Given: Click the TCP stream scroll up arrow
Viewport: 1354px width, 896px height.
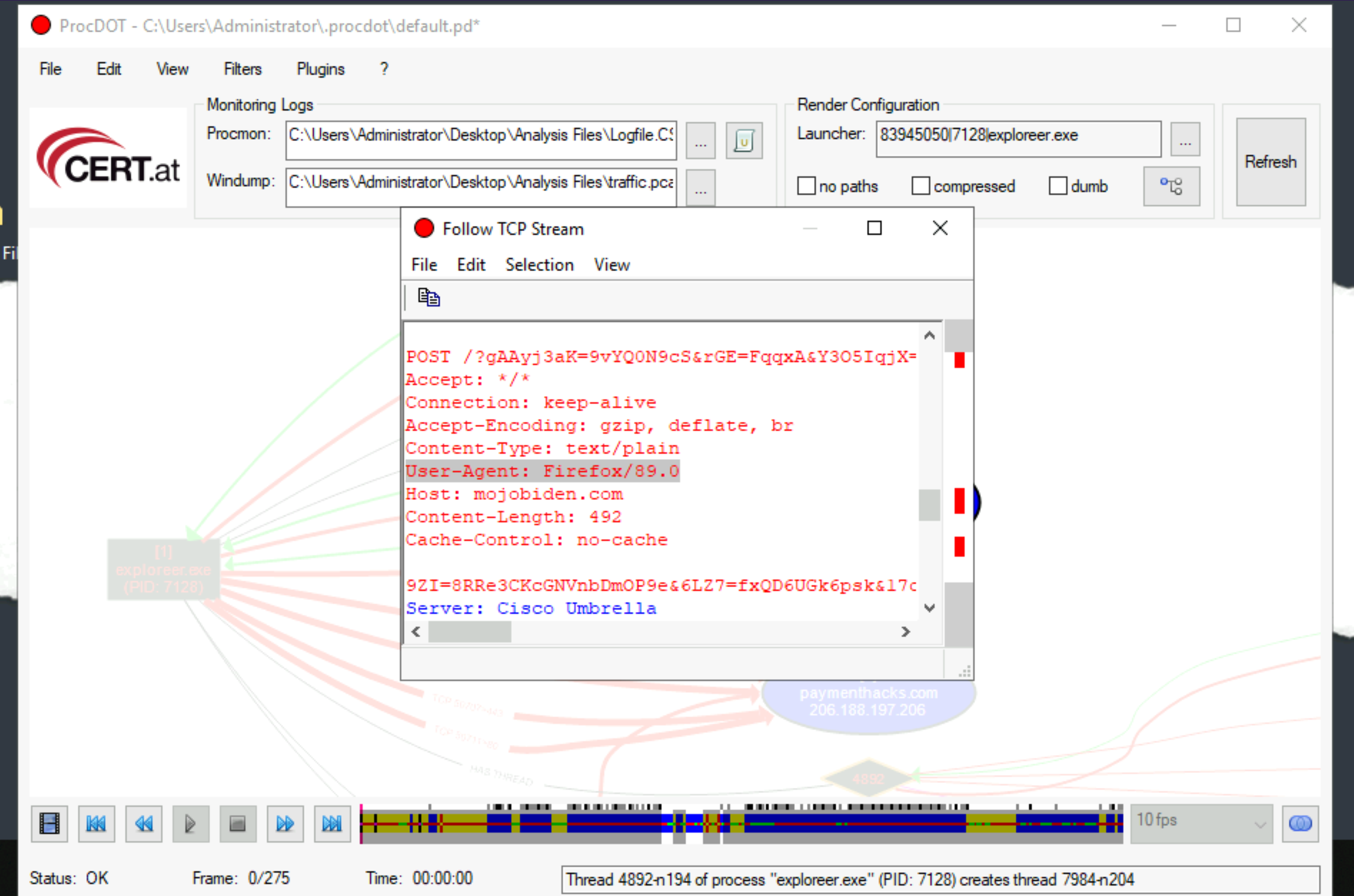Looking at the screenshot, I should click(929, 336).
